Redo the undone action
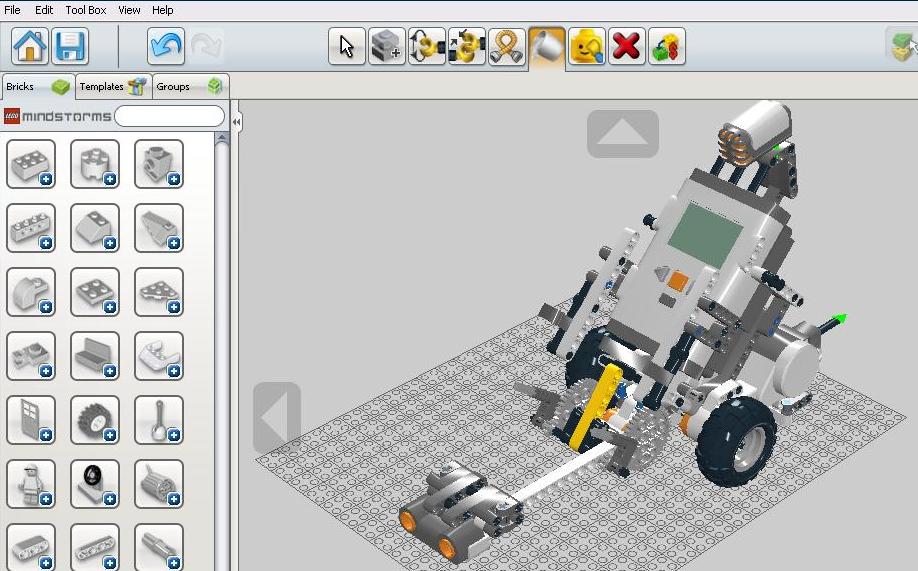 206,46
